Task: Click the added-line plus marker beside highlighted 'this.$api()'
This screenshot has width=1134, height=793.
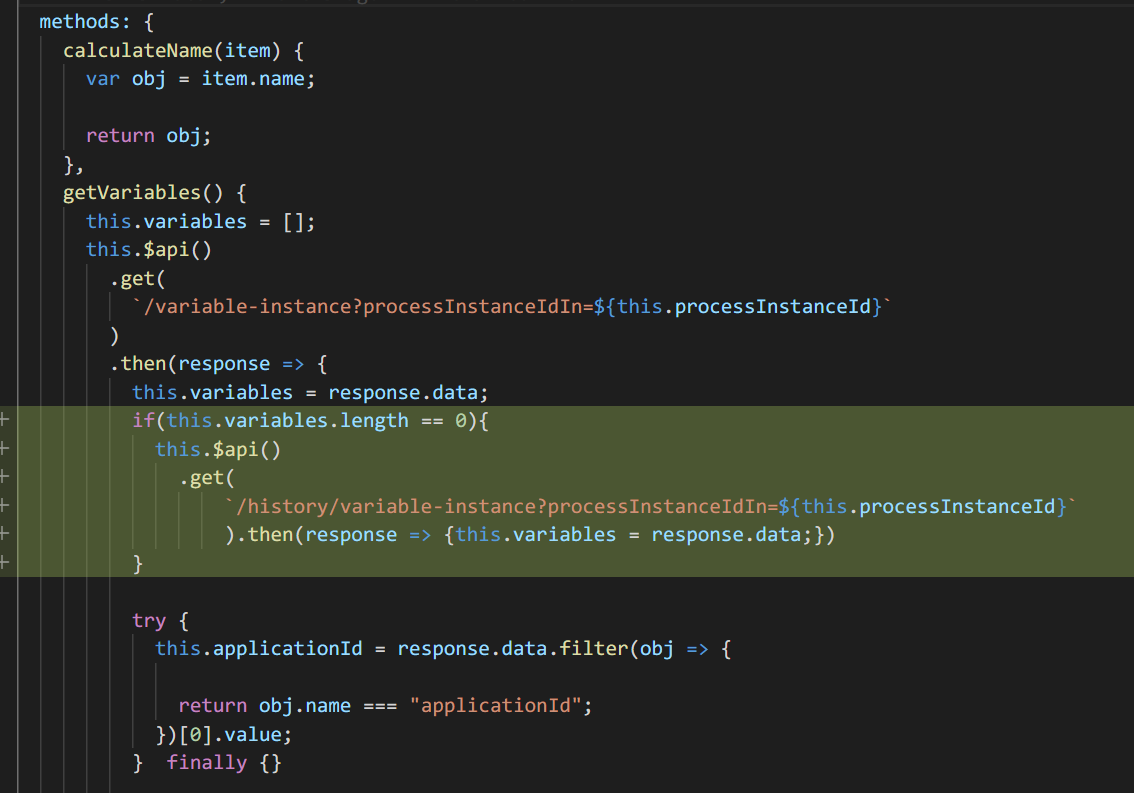Action: tap(4, 449)
